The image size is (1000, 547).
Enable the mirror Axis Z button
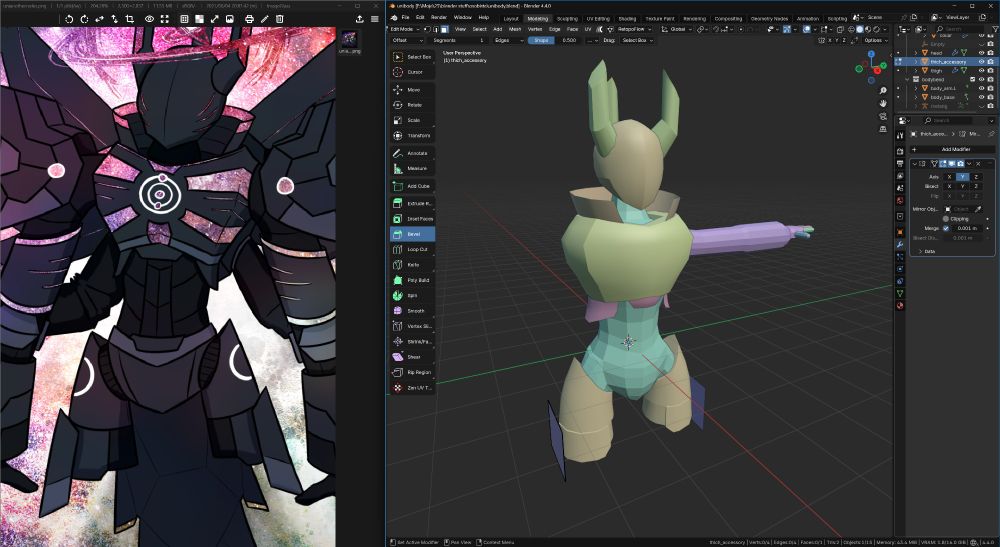click(976, 177)
